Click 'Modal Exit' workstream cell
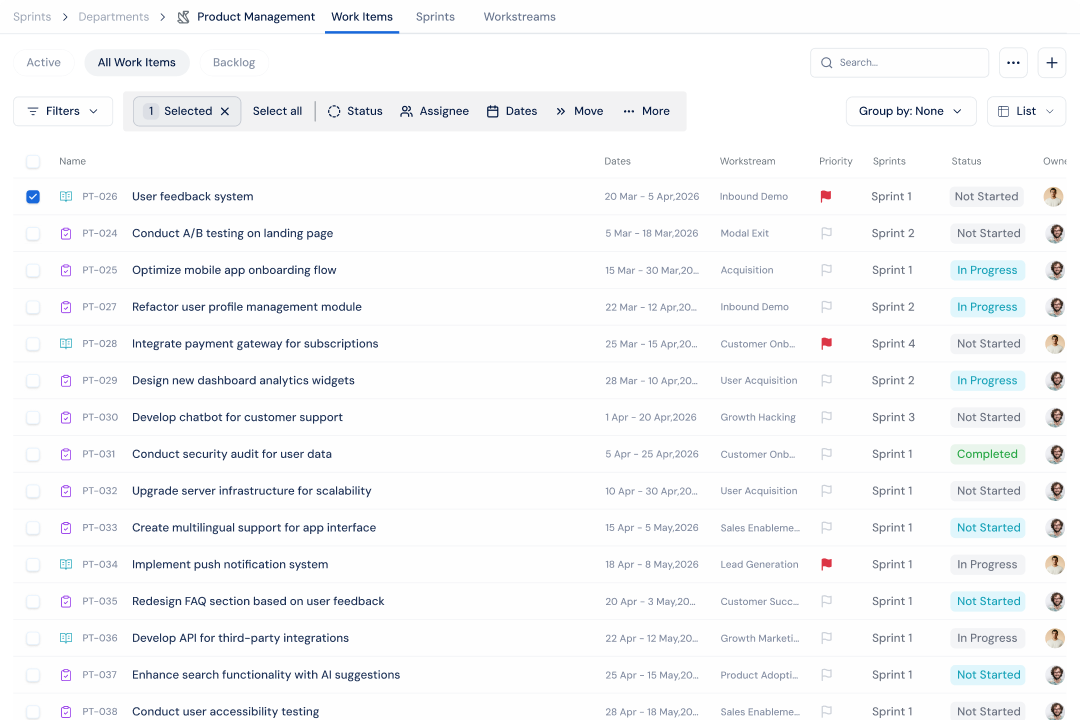 745,234
